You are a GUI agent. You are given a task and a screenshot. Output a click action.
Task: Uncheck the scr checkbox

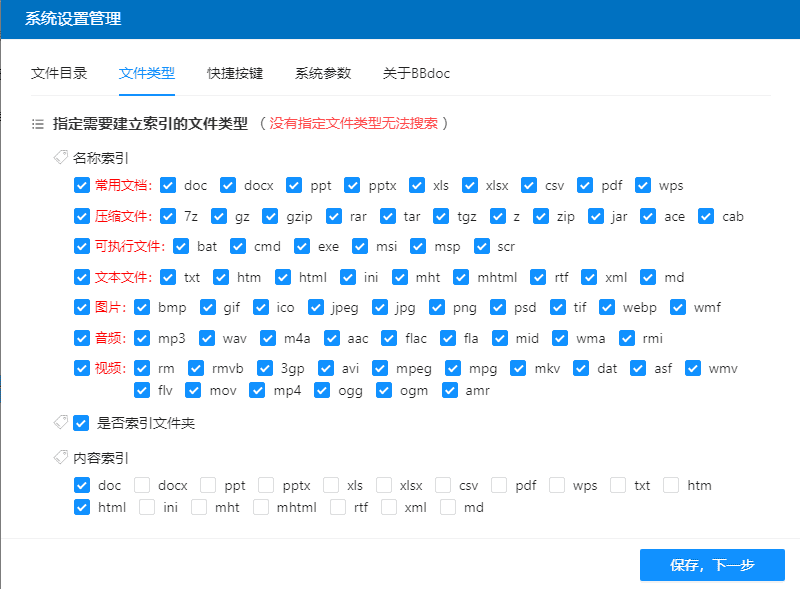482,246
